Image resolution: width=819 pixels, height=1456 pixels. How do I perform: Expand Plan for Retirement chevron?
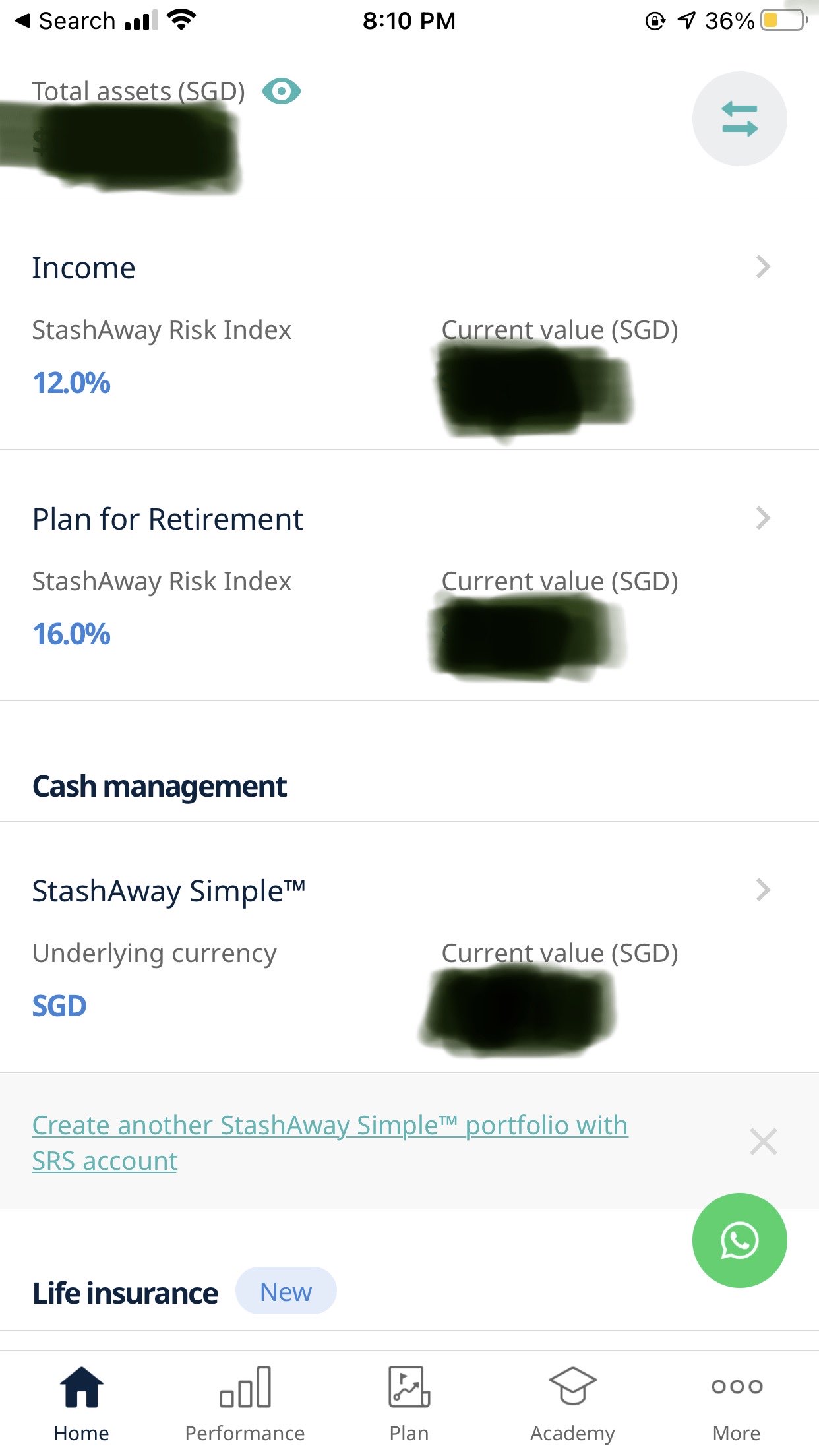click(763, 518)
